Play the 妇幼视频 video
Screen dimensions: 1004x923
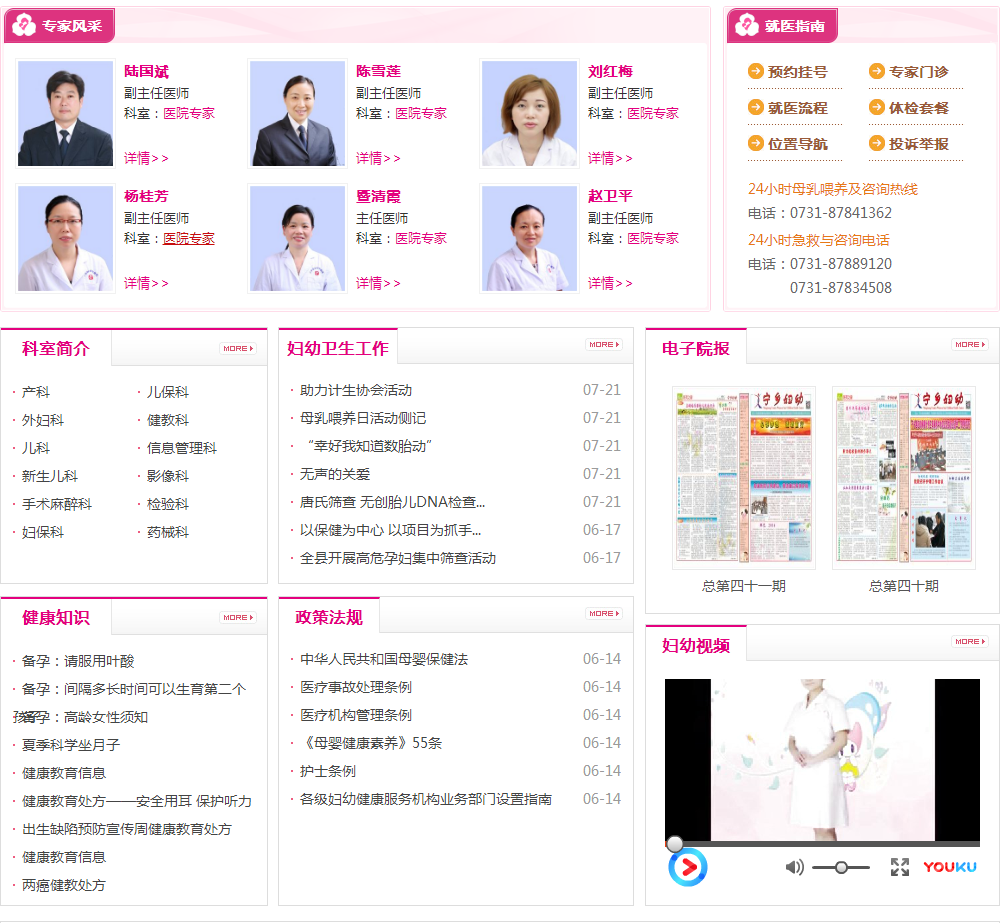[687, 867]
